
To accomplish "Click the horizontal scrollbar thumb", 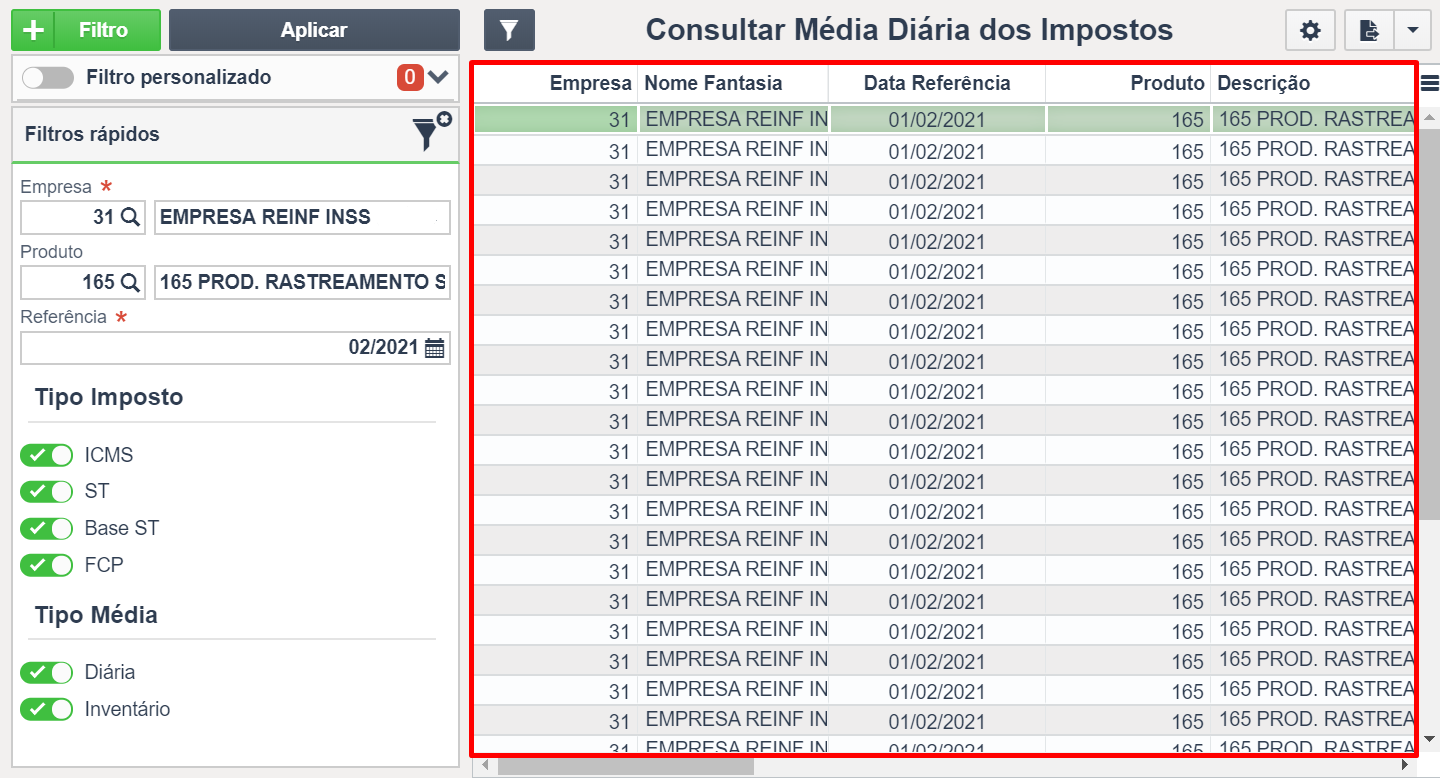I will pyautogui.click(x=626, y=766).
